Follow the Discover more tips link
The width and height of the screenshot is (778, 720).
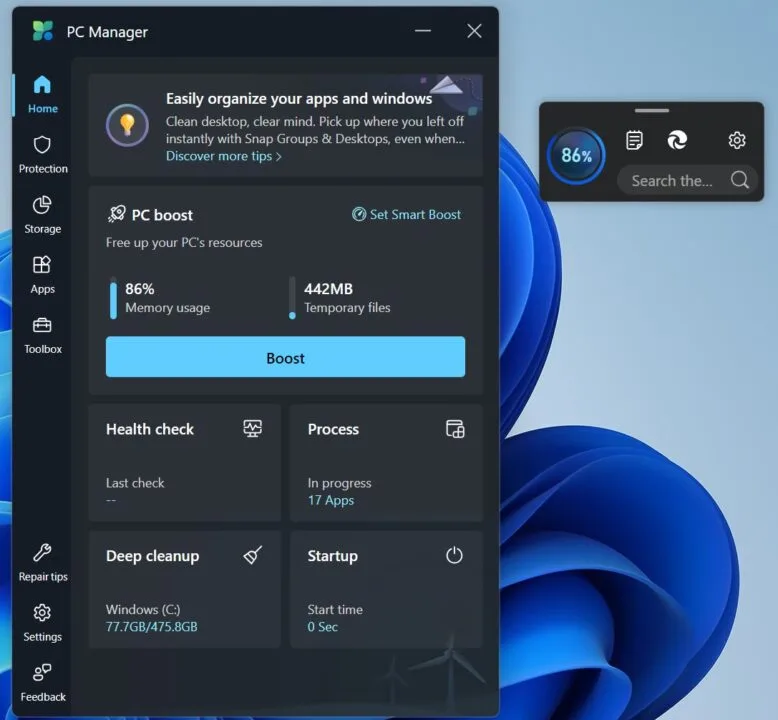[223, 156]
